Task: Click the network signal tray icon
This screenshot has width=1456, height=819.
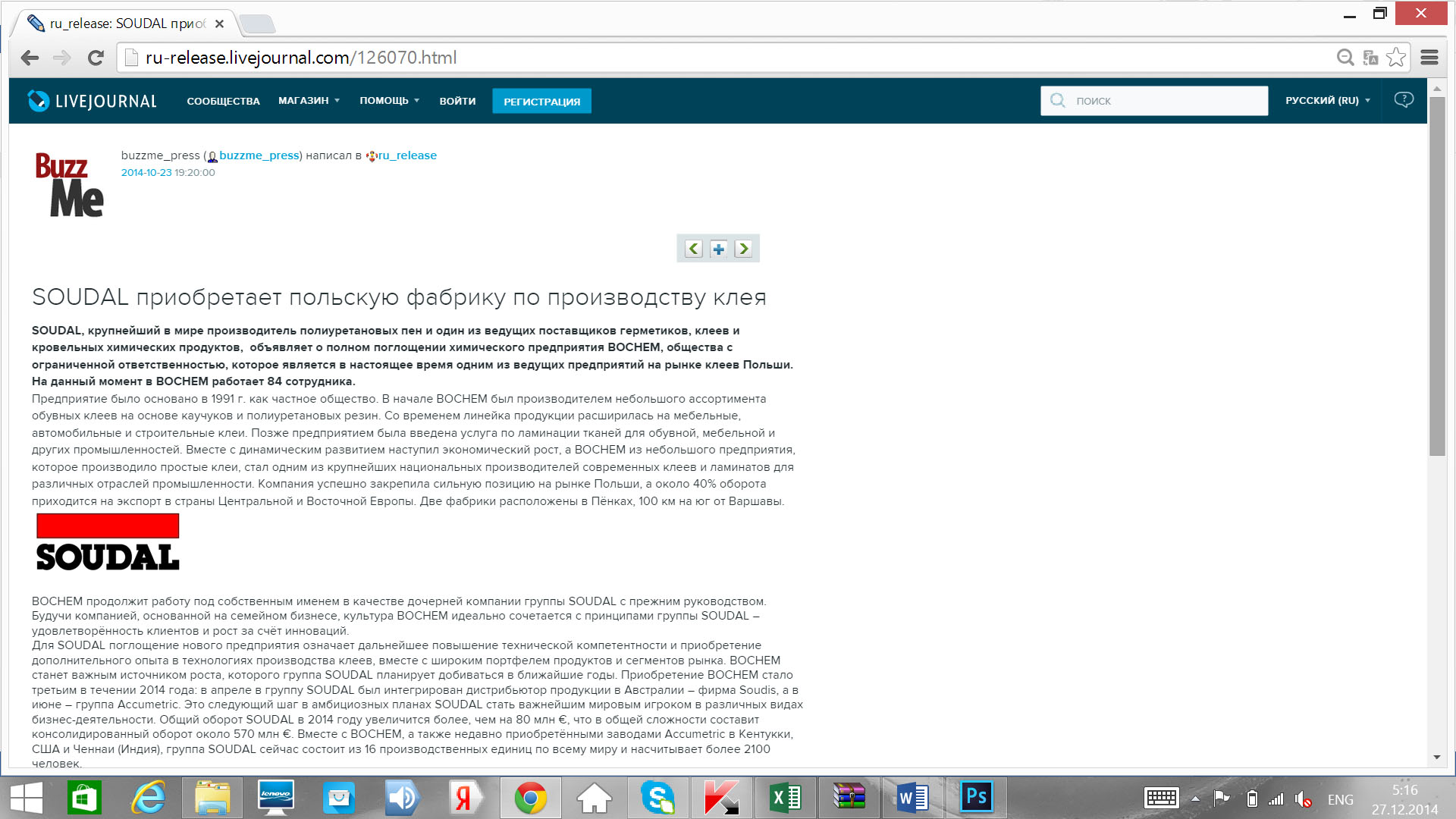Action: point(1276,799)
